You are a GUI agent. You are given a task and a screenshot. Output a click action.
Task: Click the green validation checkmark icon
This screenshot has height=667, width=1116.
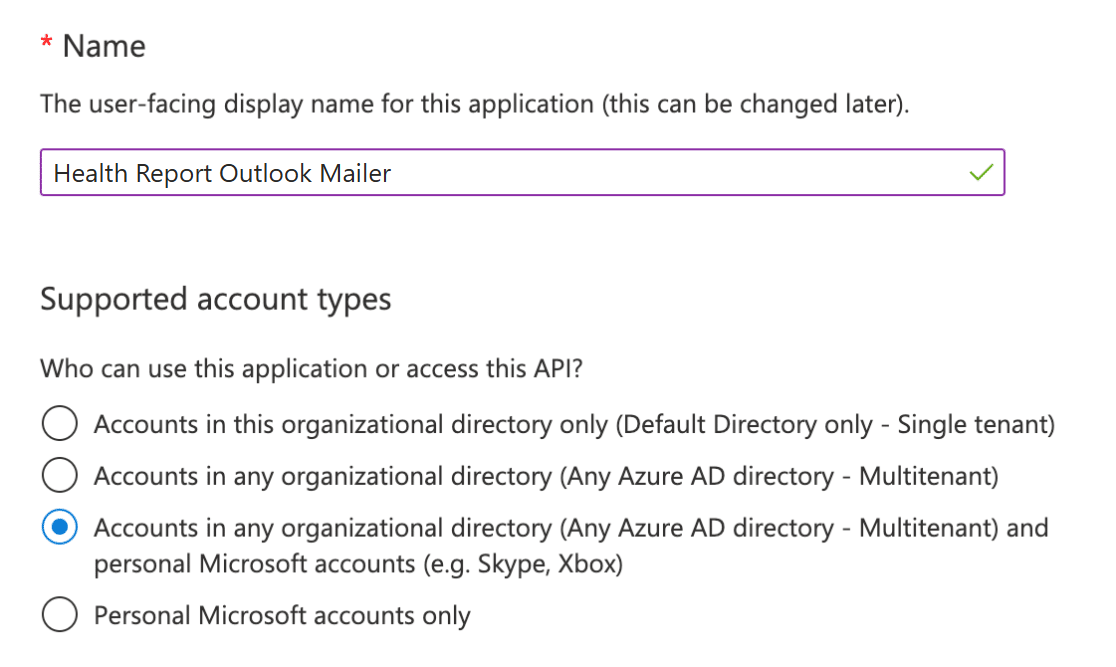[x=982, y=173]
